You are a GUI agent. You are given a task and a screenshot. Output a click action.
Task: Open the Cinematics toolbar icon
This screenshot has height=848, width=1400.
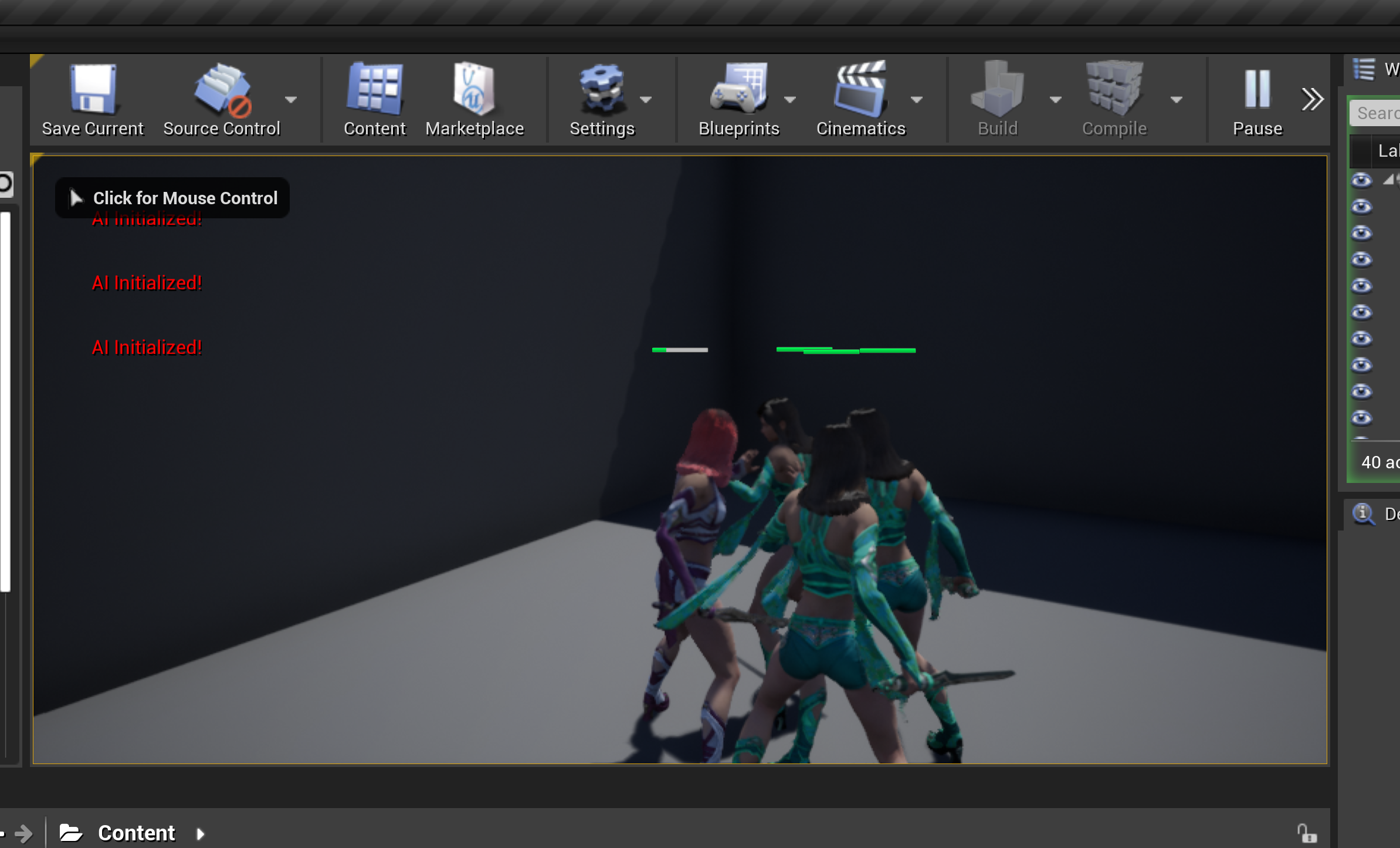[860, 99]
